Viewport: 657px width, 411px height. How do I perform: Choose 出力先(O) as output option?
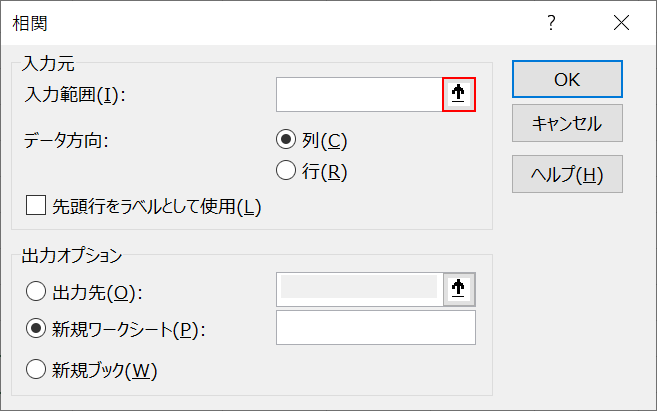coord(35,292)
